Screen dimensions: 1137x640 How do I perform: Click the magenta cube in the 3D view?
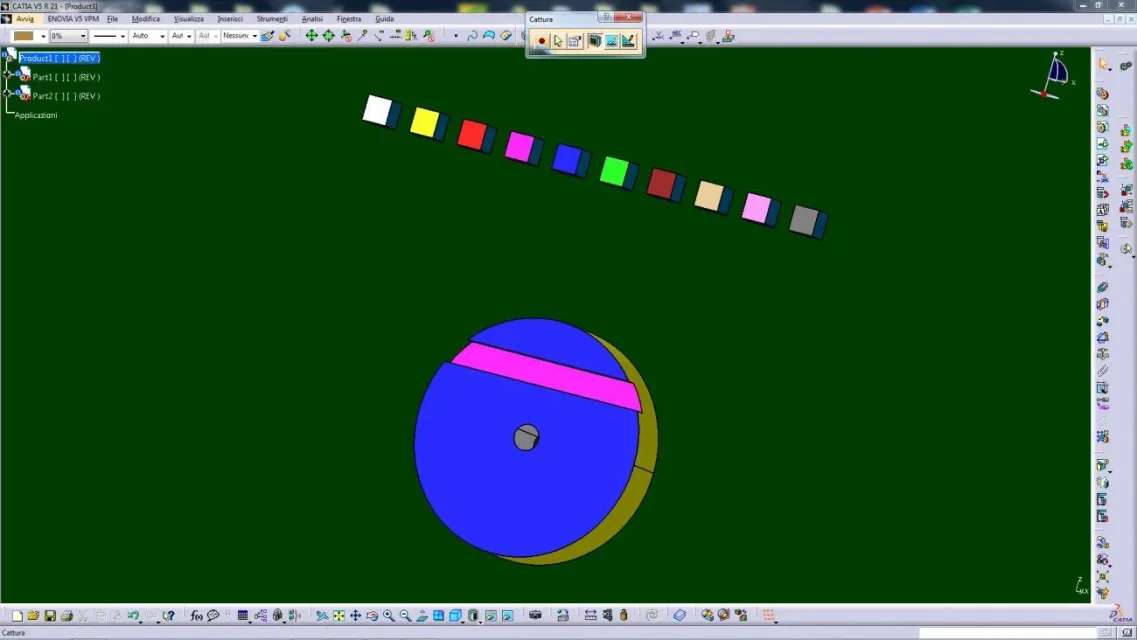(518, 146)
